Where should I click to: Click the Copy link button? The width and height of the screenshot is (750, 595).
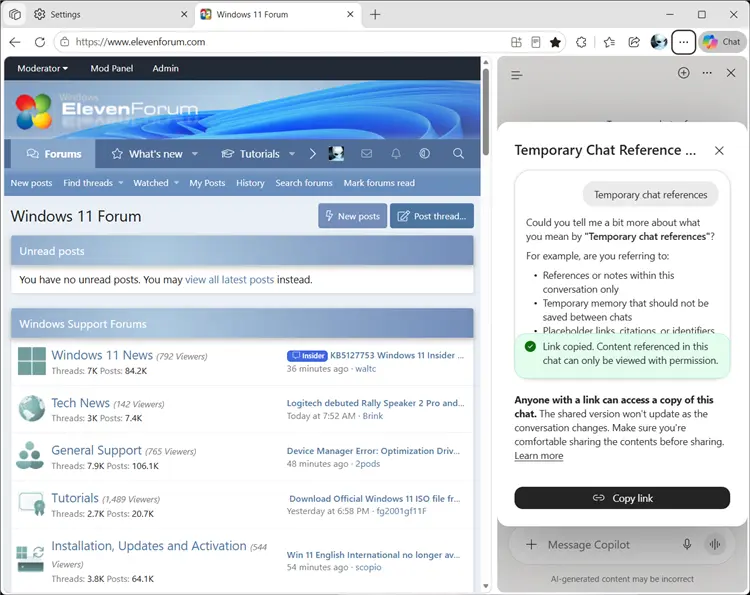pyautogui.click(x=622, y=498)
